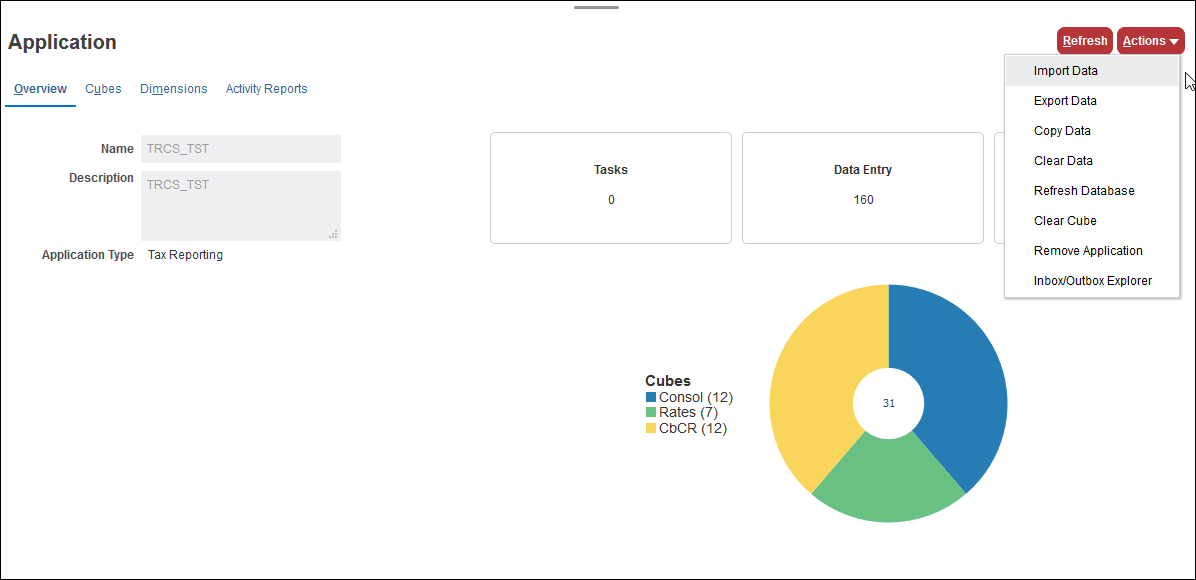The image size is (1196, 580).
Task: Click the yellow CbCR legend swatch
Action: click(x=649, y=427)
